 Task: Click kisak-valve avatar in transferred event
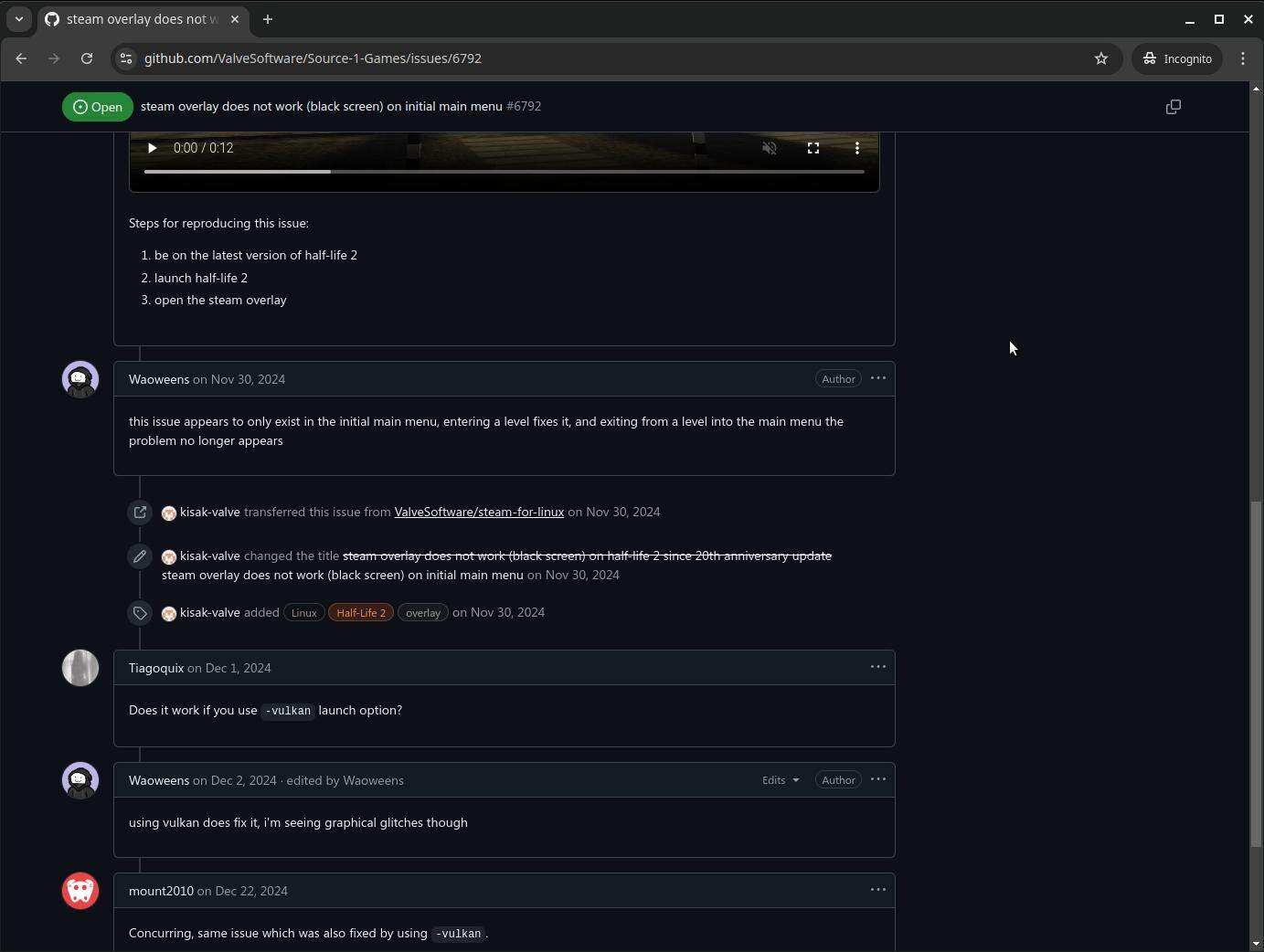pyautogui.click(x=169, y=513)
